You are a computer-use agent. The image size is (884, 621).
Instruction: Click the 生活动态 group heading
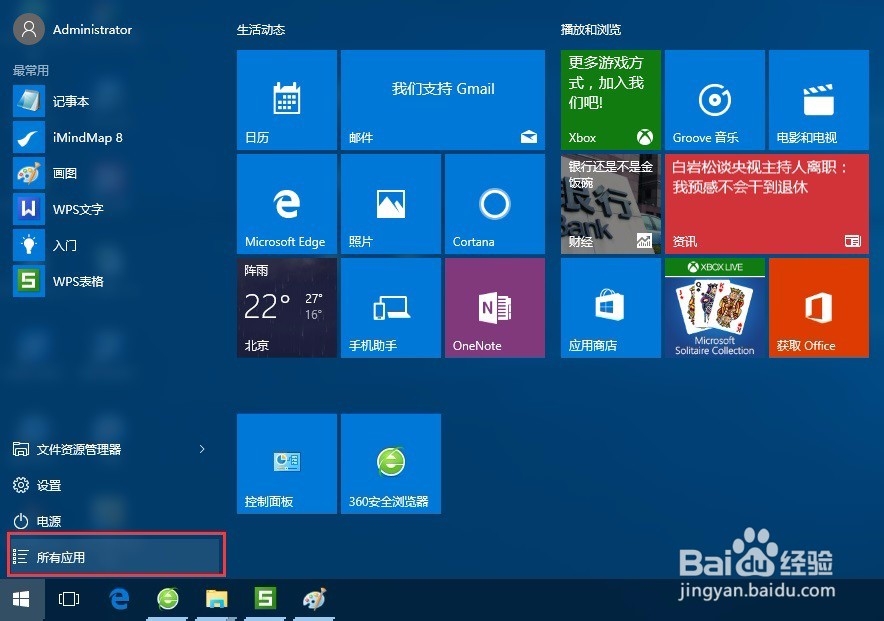click(261, 30)
